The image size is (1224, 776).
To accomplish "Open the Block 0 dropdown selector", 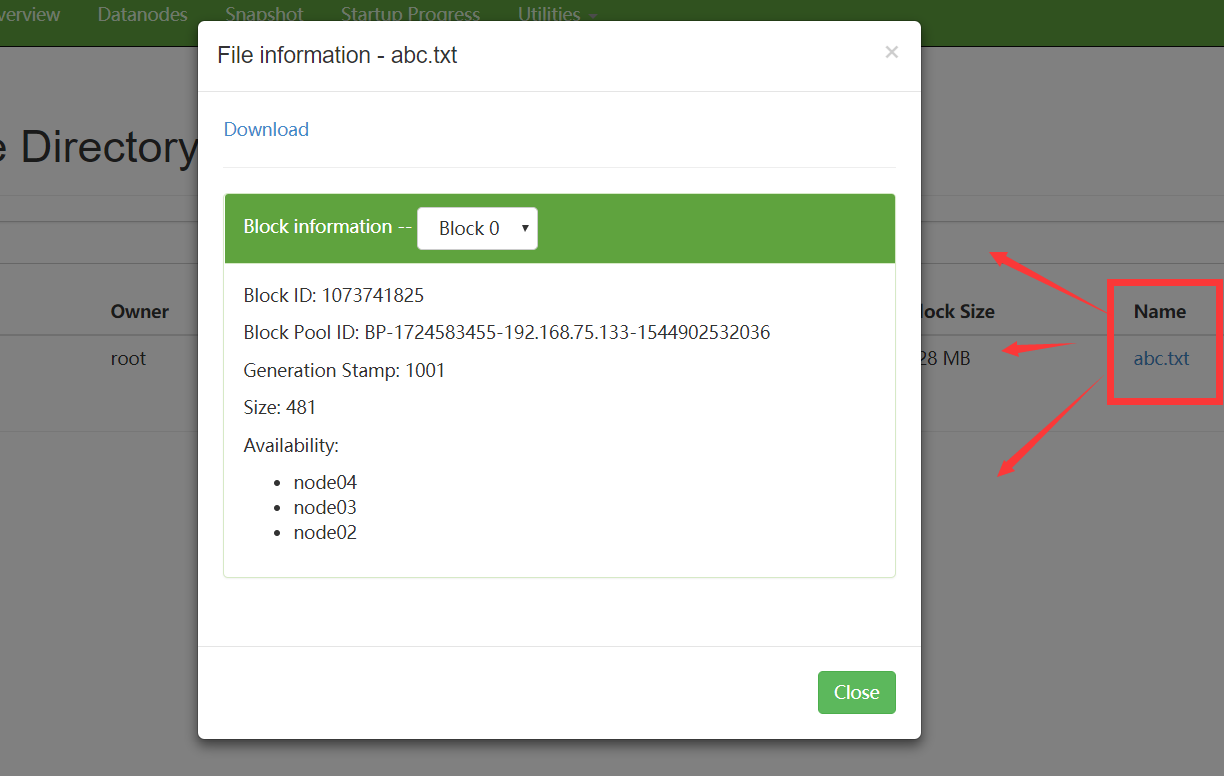I will 477,228.
